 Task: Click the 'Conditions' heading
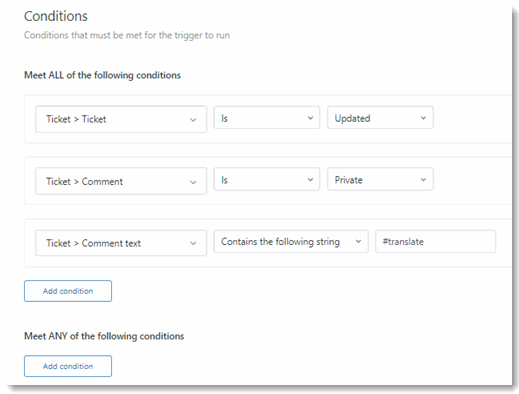(x=56, y=16)
